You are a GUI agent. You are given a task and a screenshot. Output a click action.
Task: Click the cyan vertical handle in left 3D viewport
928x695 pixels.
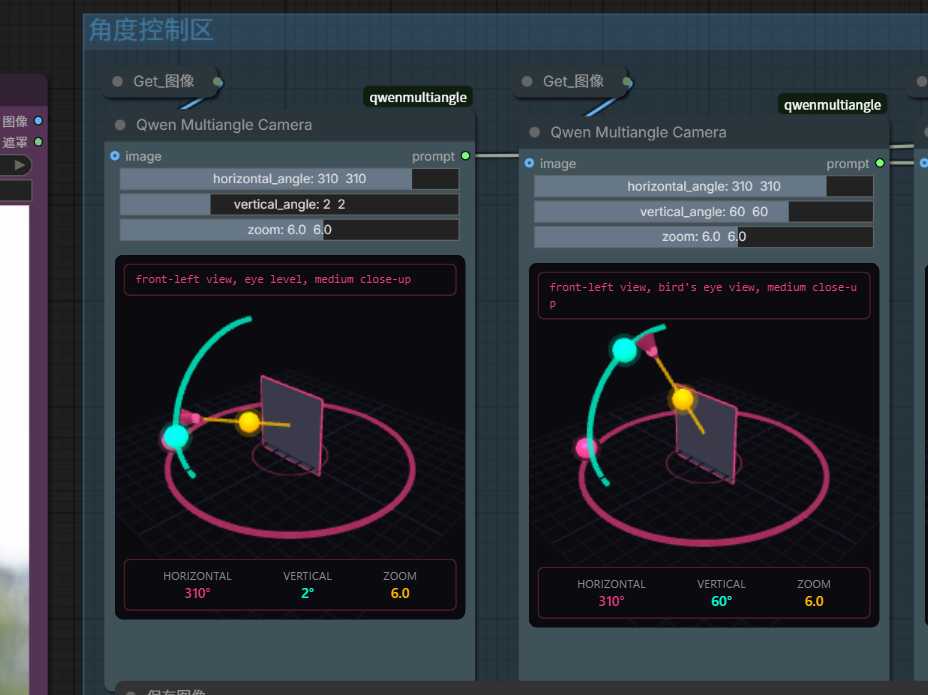tap(176, 437)
